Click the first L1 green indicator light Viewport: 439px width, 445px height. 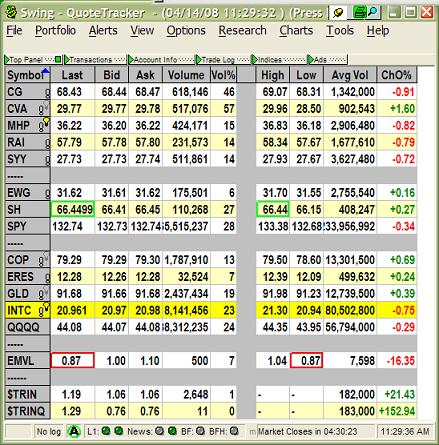(106, 431)
